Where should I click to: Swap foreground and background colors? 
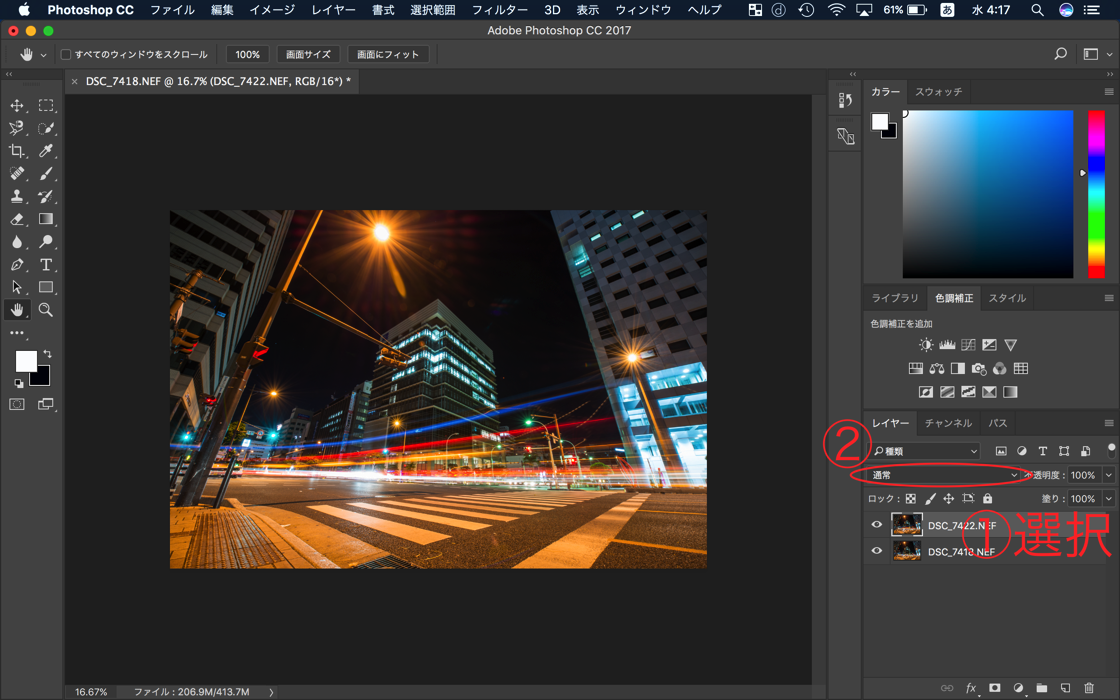(47, 354)
